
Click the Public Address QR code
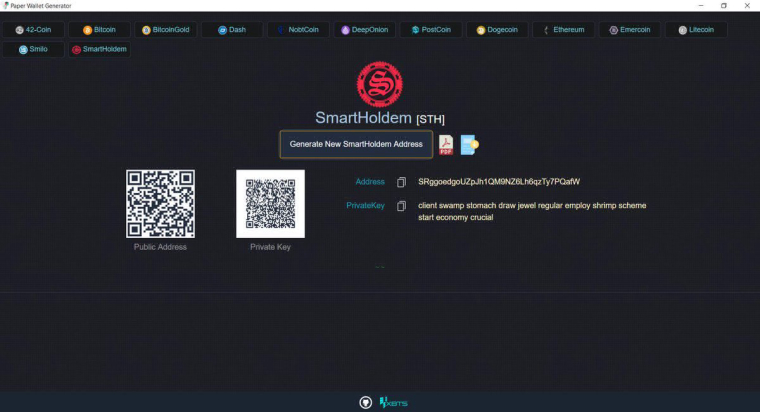coord(160,204)
